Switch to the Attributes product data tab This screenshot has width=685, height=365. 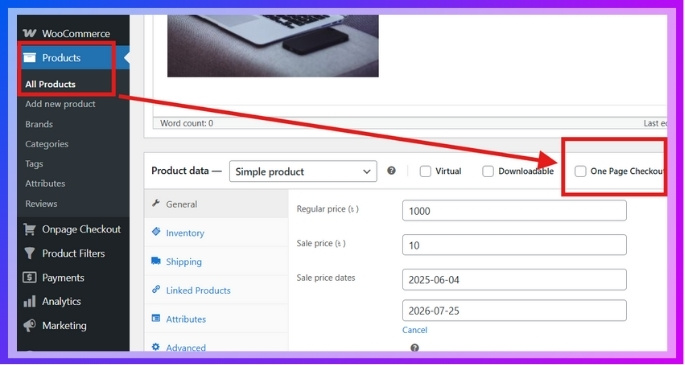[216, 319]
